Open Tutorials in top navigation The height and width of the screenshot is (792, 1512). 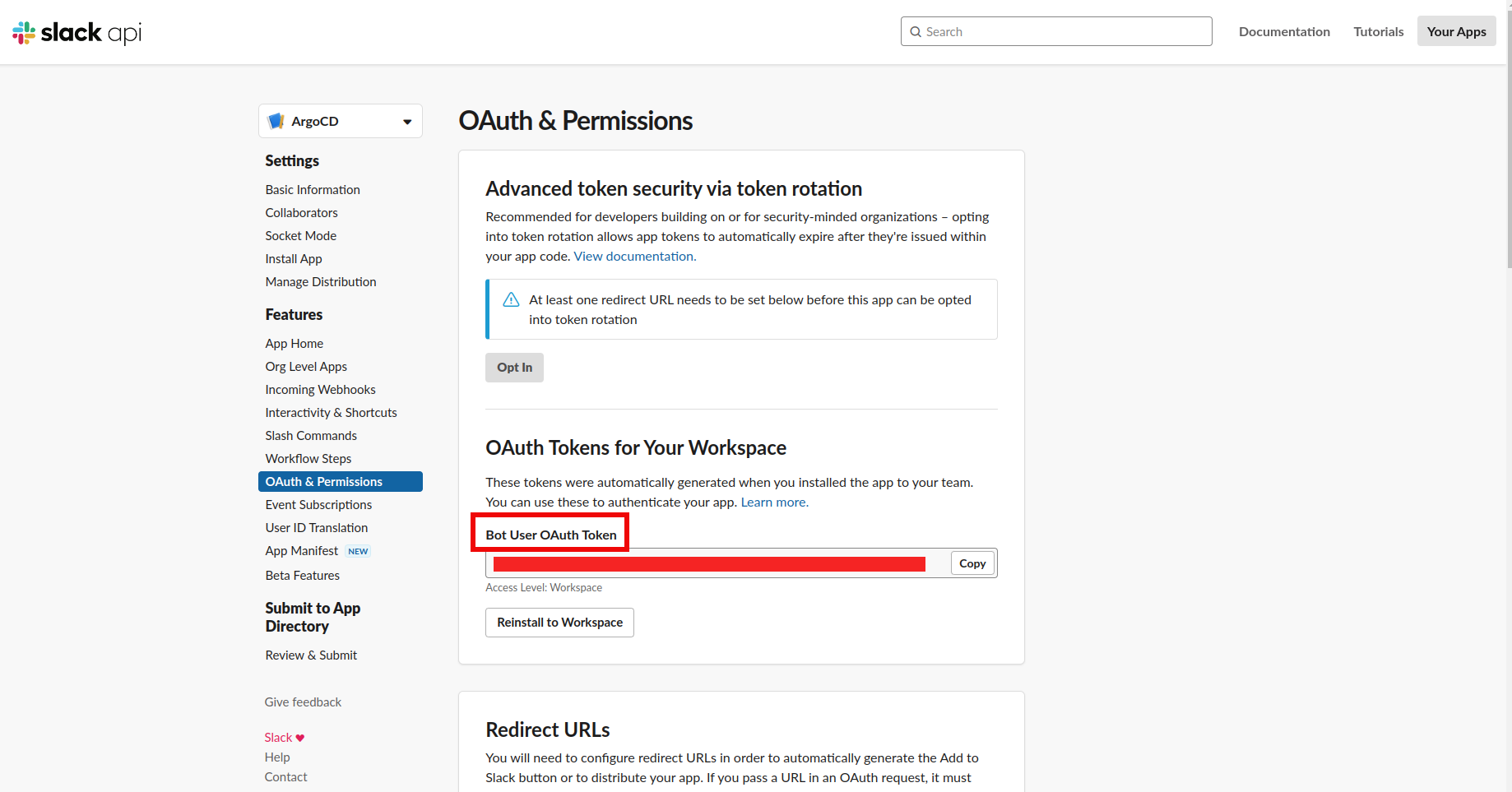pyautogui.click(x=1379, y=31)
